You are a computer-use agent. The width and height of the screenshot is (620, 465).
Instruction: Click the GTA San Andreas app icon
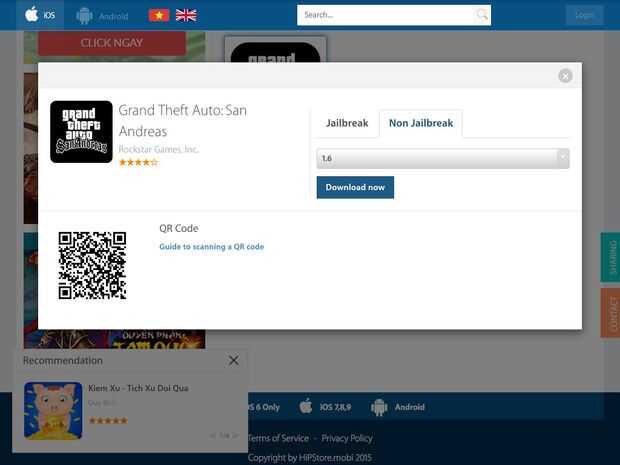point(81,132)
